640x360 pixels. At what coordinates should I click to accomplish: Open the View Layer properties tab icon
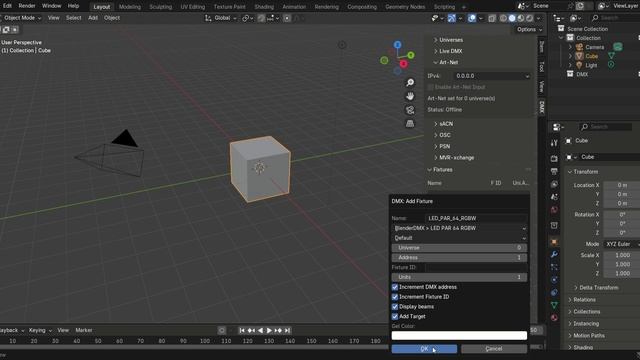click(554, 184)
